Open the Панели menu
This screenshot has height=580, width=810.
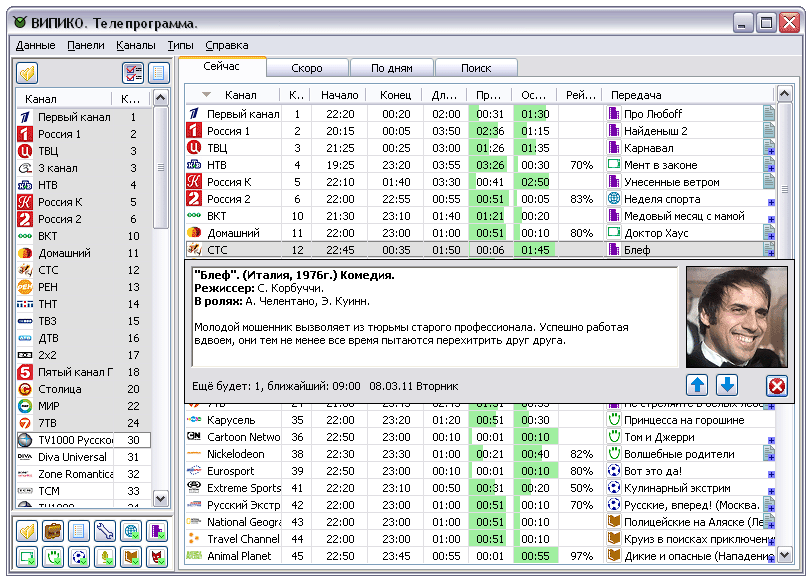(86, 45)
